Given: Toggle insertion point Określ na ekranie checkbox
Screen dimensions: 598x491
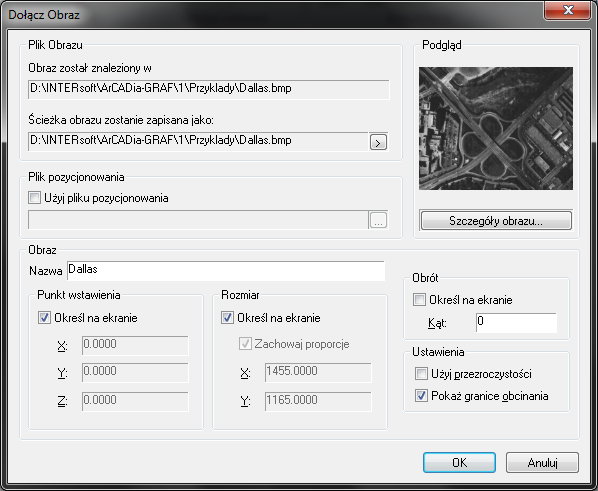Looking at the screenshot, I should point(44,317).
